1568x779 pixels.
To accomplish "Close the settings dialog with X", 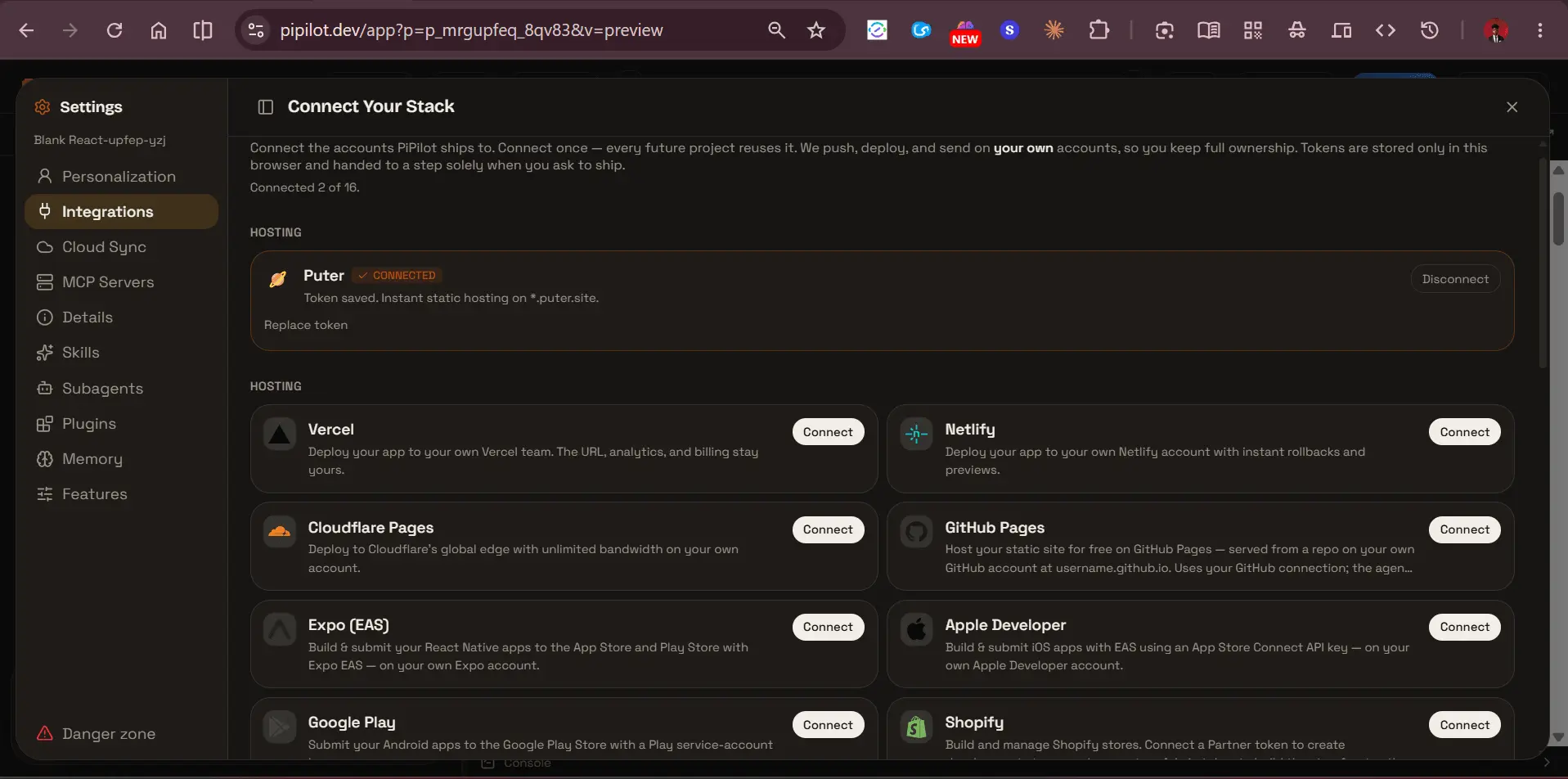I will point(1512,107).
